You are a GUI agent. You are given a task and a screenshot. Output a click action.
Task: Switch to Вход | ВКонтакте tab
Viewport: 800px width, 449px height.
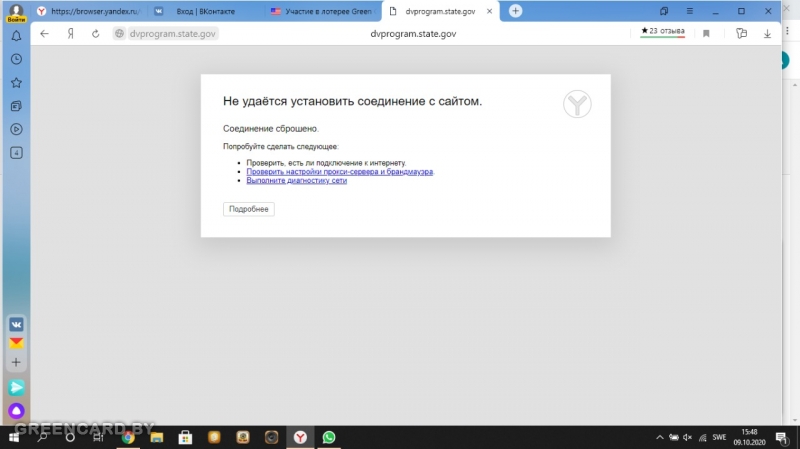click(x=199, y=11)
